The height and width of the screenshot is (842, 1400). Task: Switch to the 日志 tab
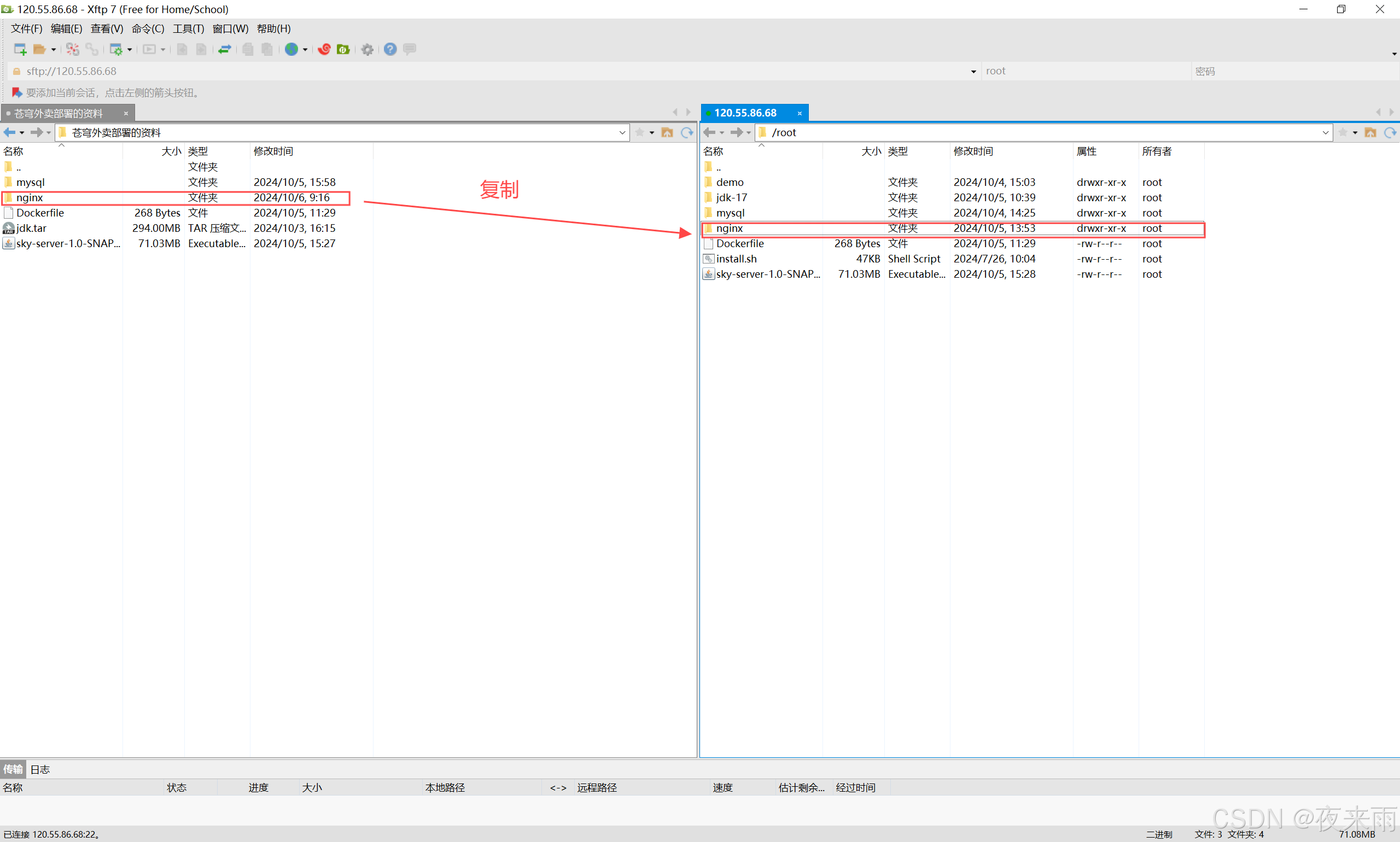coord(40,769)
